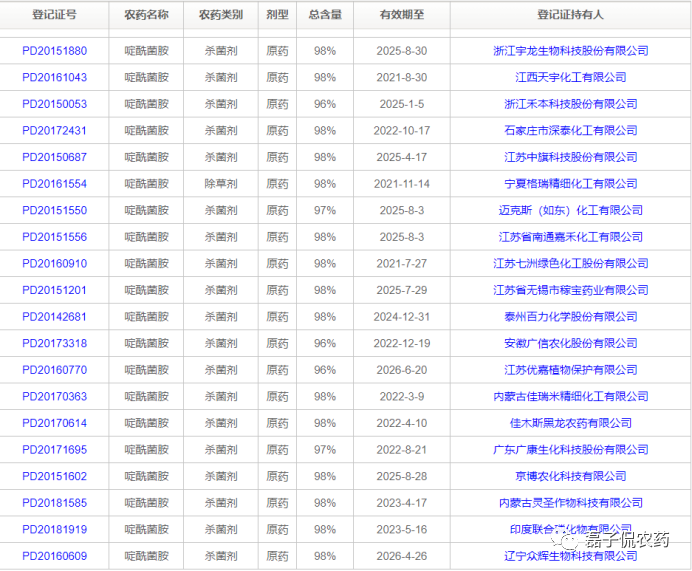Select expiry date 2025-1-5

[x=402, y=104]
